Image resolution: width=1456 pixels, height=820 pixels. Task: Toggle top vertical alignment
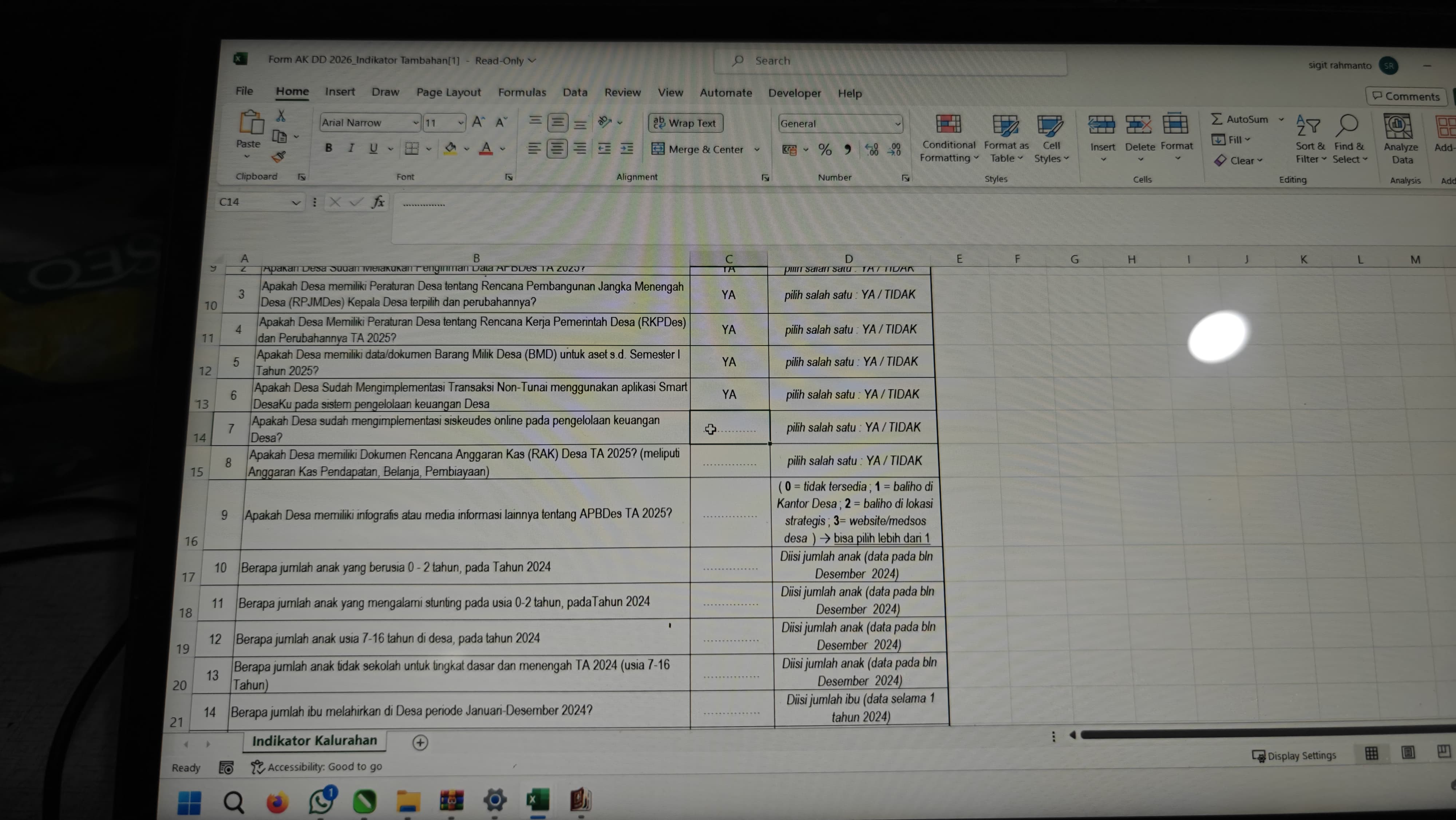(535, 122)
